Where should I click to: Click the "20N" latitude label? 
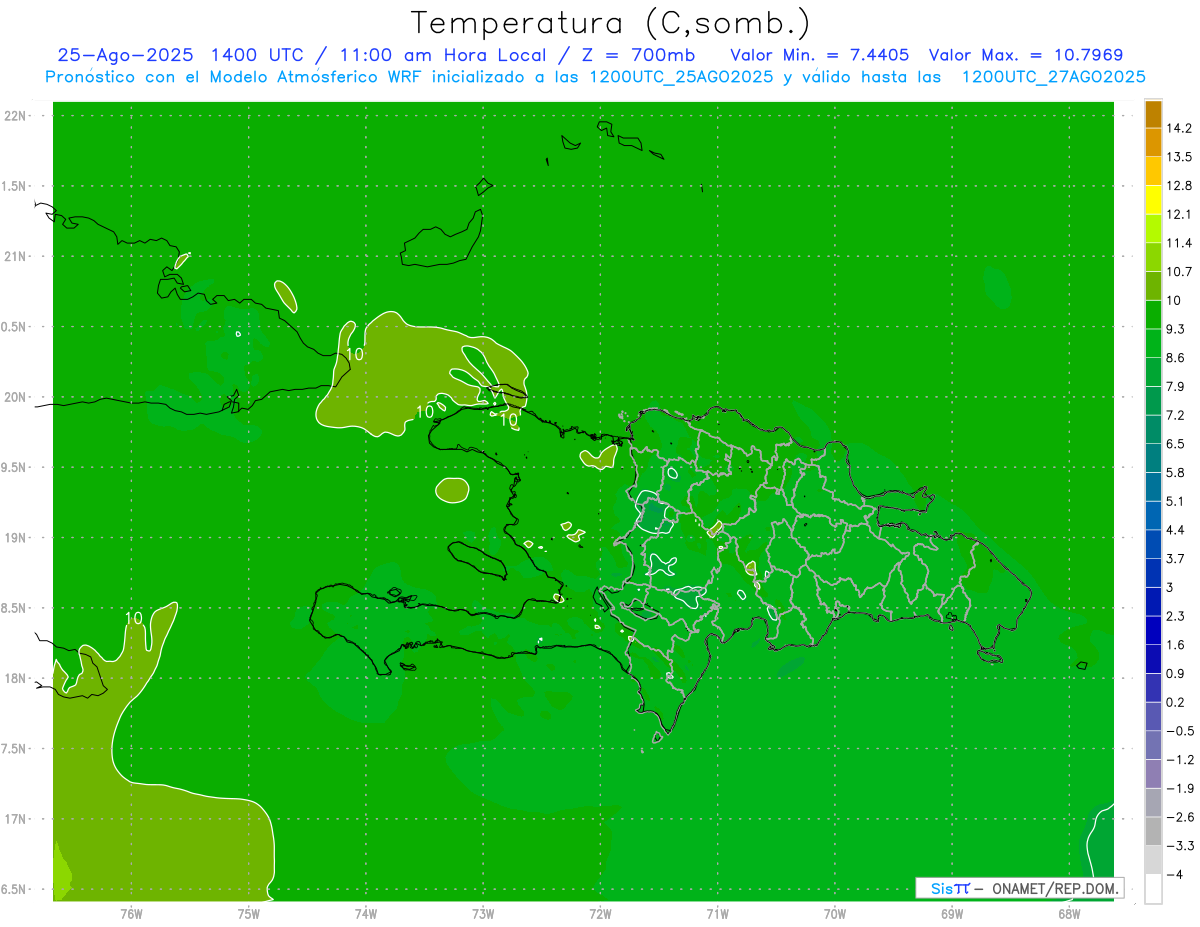click(x=17, y=397)
